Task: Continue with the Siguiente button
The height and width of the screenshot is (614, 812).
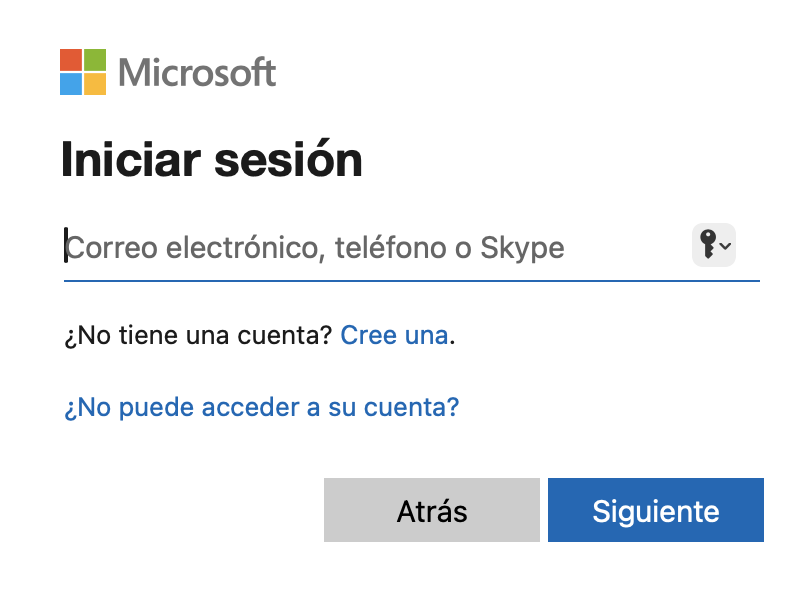Action: 656,510
